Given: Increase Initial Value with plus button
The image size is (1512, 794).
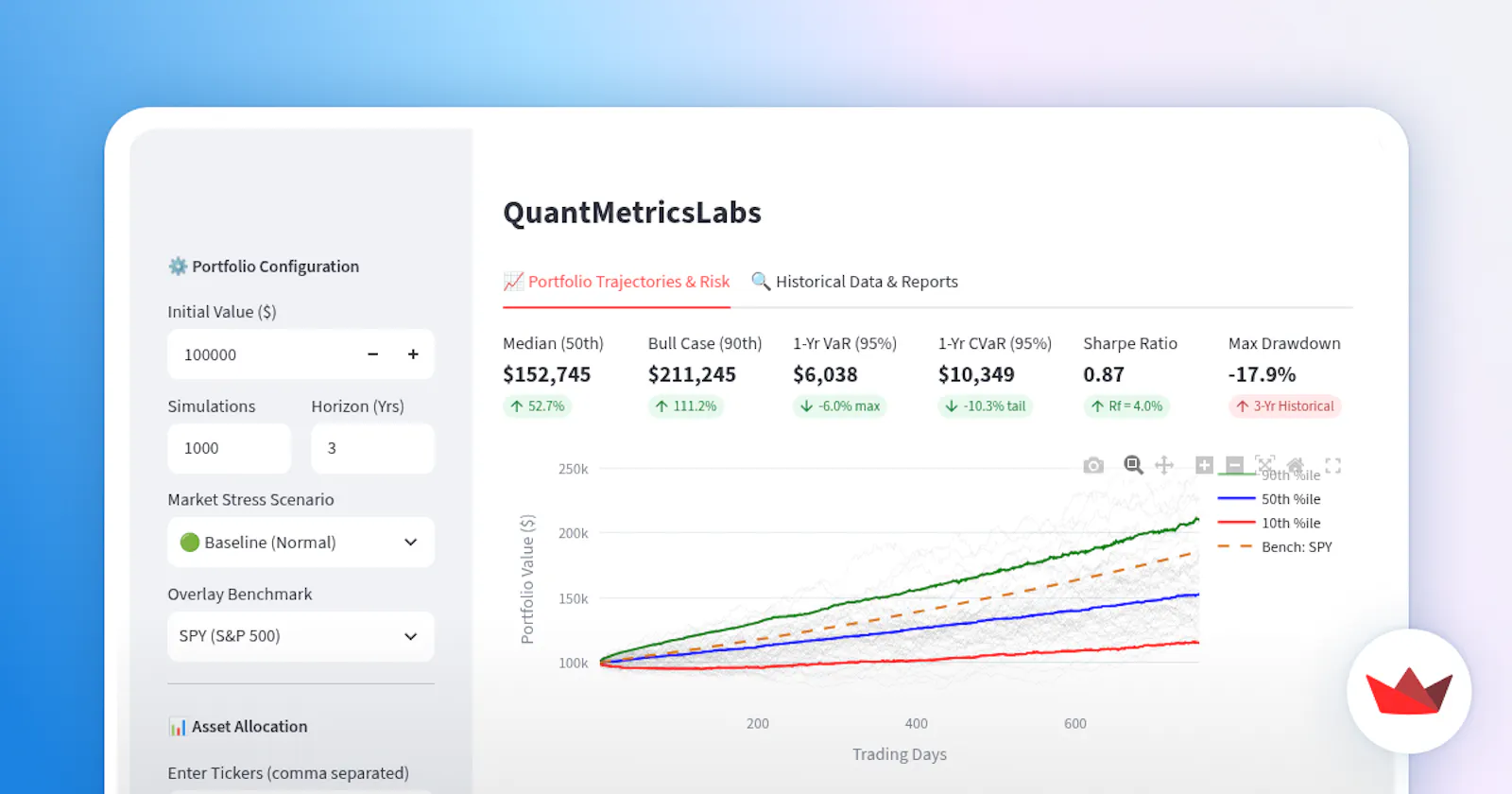Looking at the screenshot, I should pos(413,354).
